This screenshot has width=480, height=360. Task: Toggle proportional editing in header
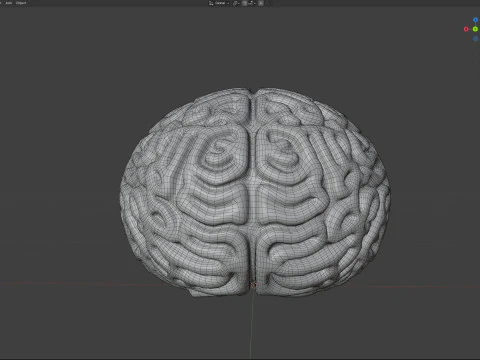pos(261,3)
